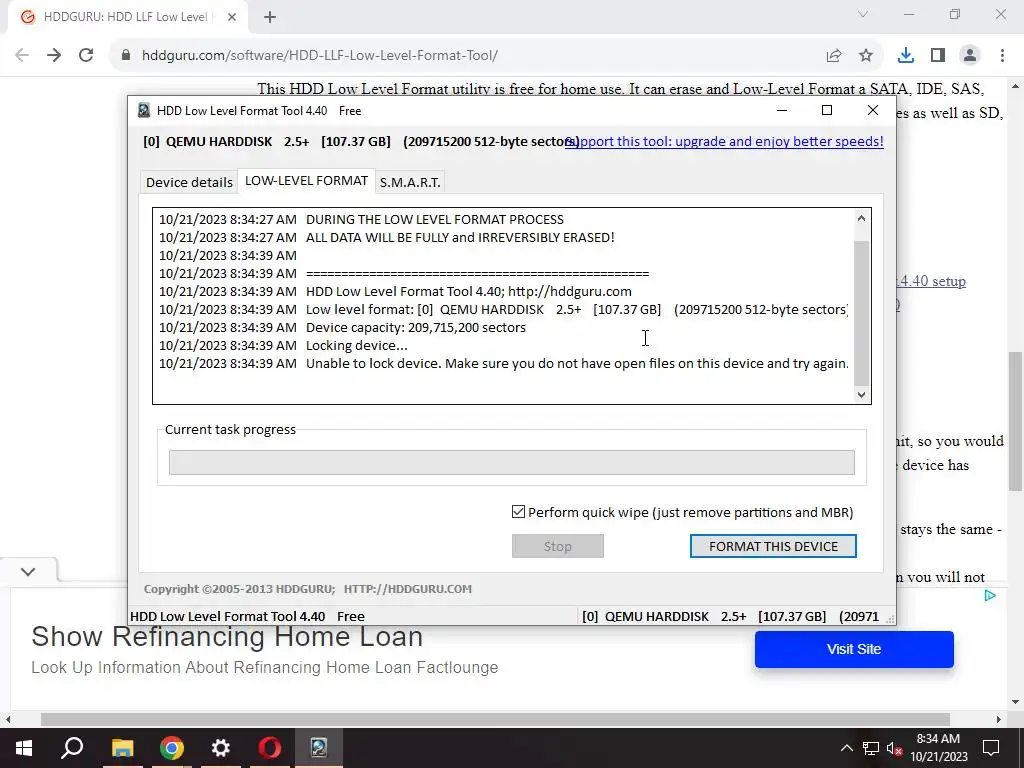Collapse the bottom ad chevron

point(27,571)
